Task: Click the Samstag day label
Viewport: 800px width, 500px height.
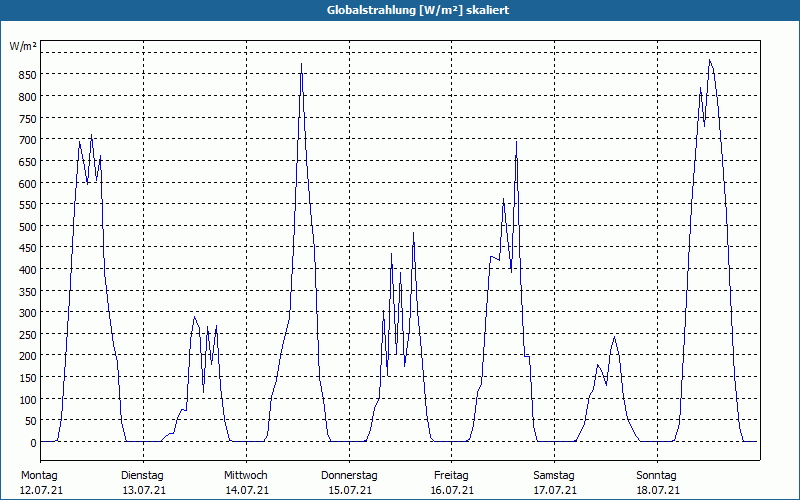Action: coord(554,476)
